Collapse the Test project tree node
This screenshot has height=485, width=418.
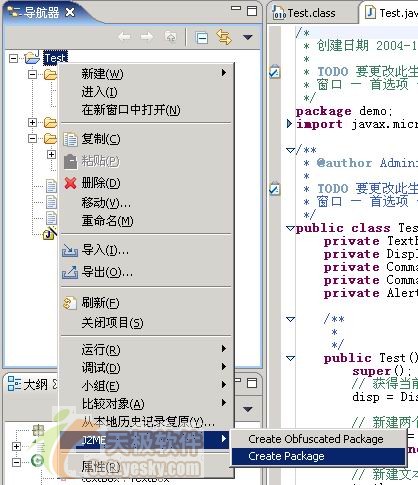[x=14, y=59]
